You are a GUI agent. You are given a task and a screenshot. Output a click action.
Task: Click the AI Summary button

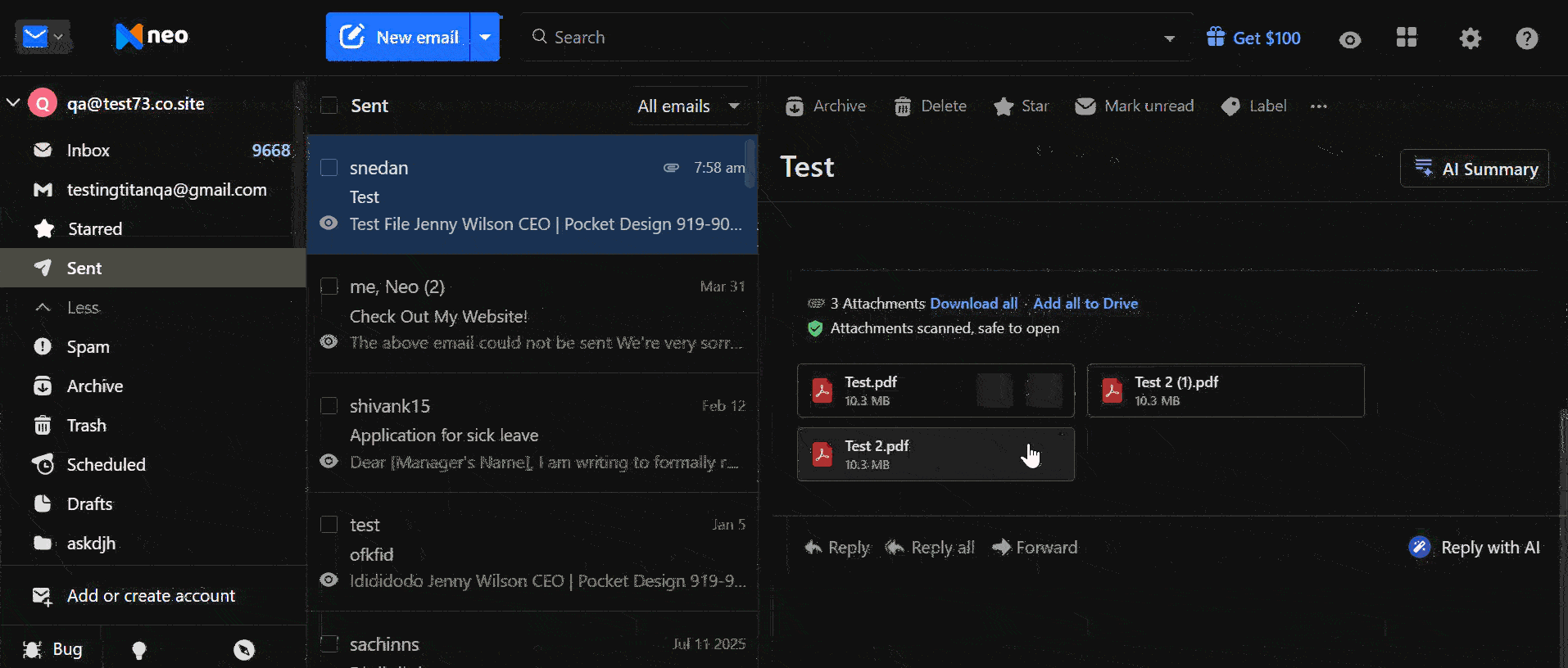coord(1475,169)
